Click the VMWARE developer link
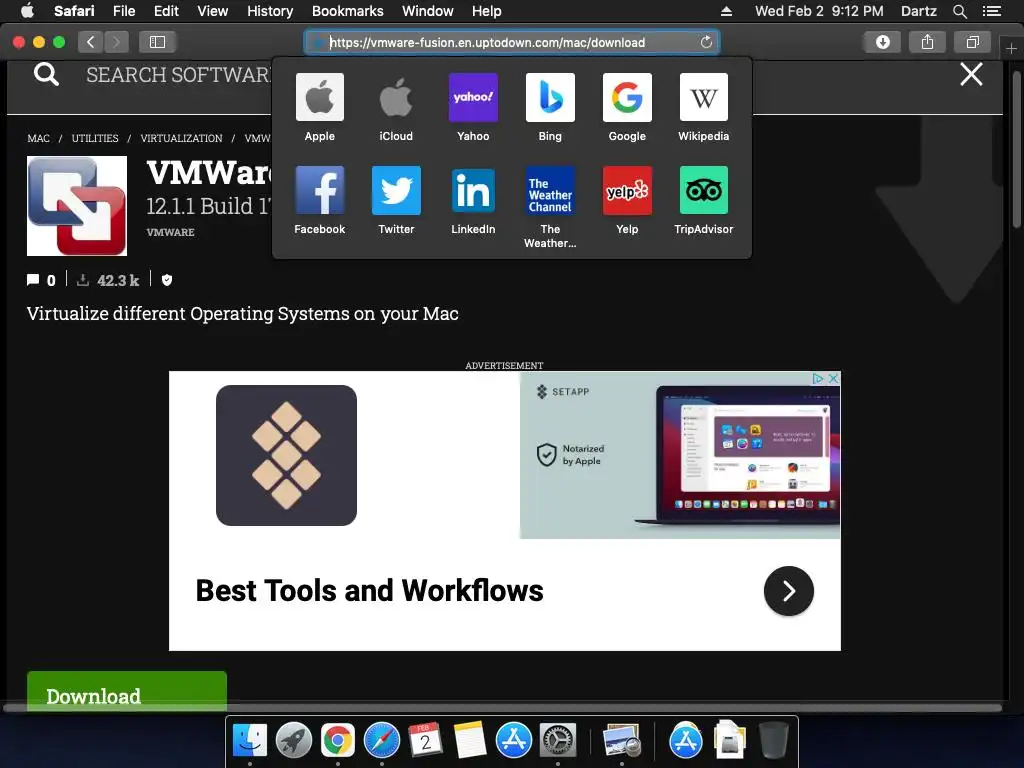Image resolution: width=1024 pixels, height=768 pixels. coord(170,232)
